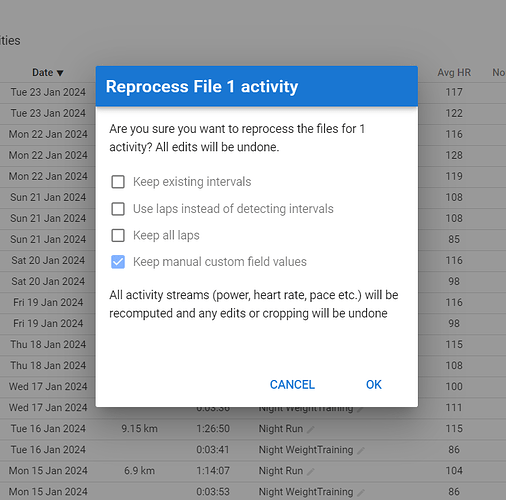The width and height of the screenshot is (506, 500).
Task: Pencil icon next to Mon 15 Jan Night WeightTraining
Action: pyautogui.click(x=361, y=492)
